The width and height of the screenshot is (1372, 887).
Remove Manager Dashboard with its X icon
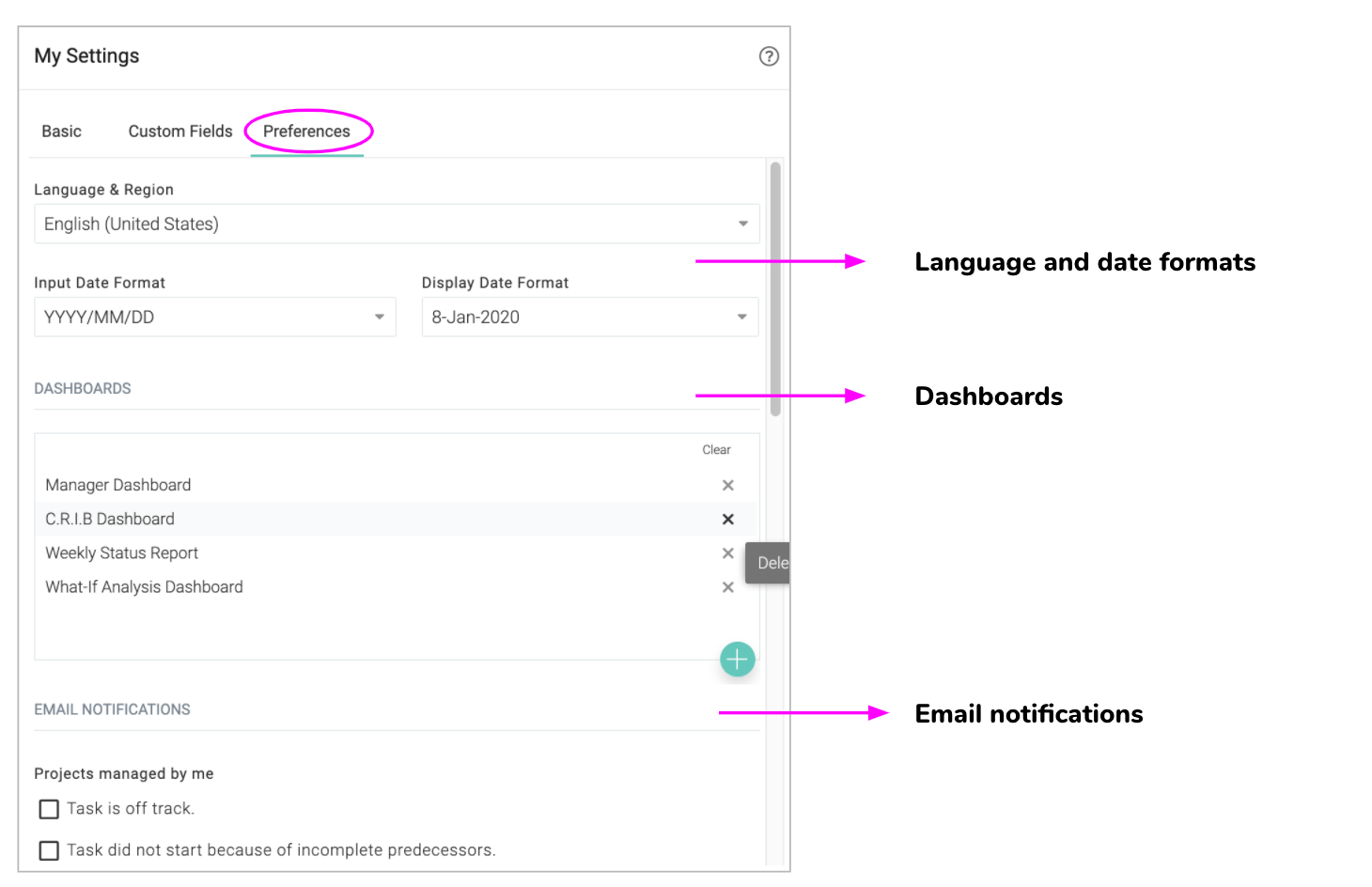(x=727, y=485)
